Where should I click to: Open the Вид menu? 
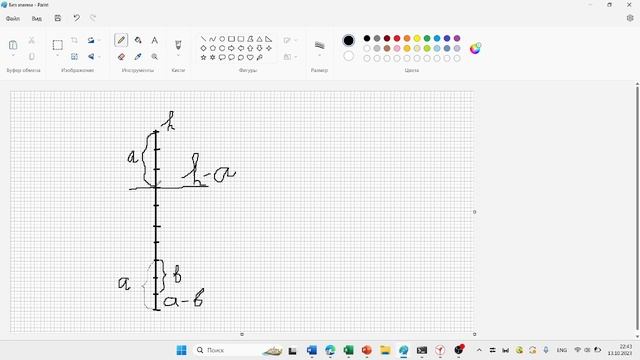coord(37,18)
